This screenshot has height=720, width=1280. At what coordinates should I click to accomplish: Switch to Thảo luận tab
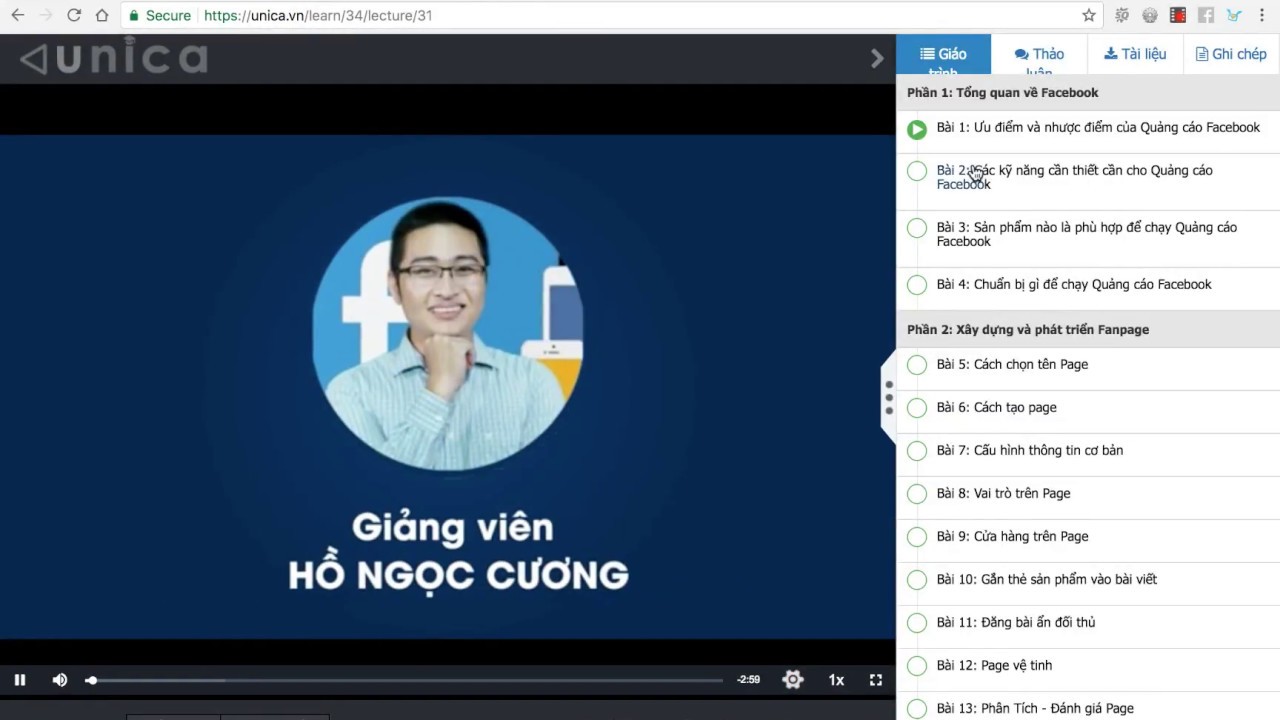tap(1039, 54)
